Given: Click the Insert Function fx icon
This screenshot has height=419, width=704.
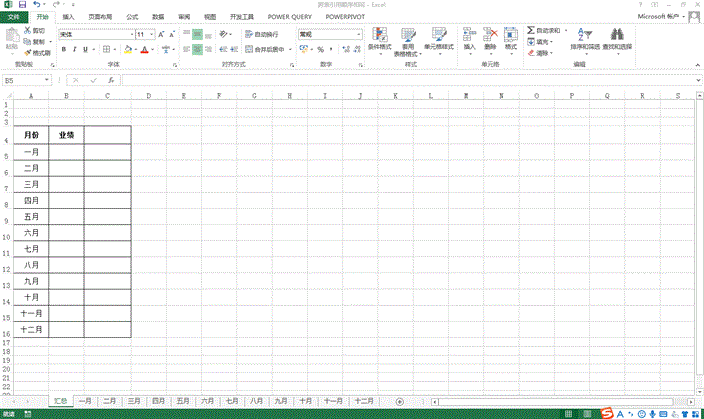Looking at the screenshot, I should point(110,80).
